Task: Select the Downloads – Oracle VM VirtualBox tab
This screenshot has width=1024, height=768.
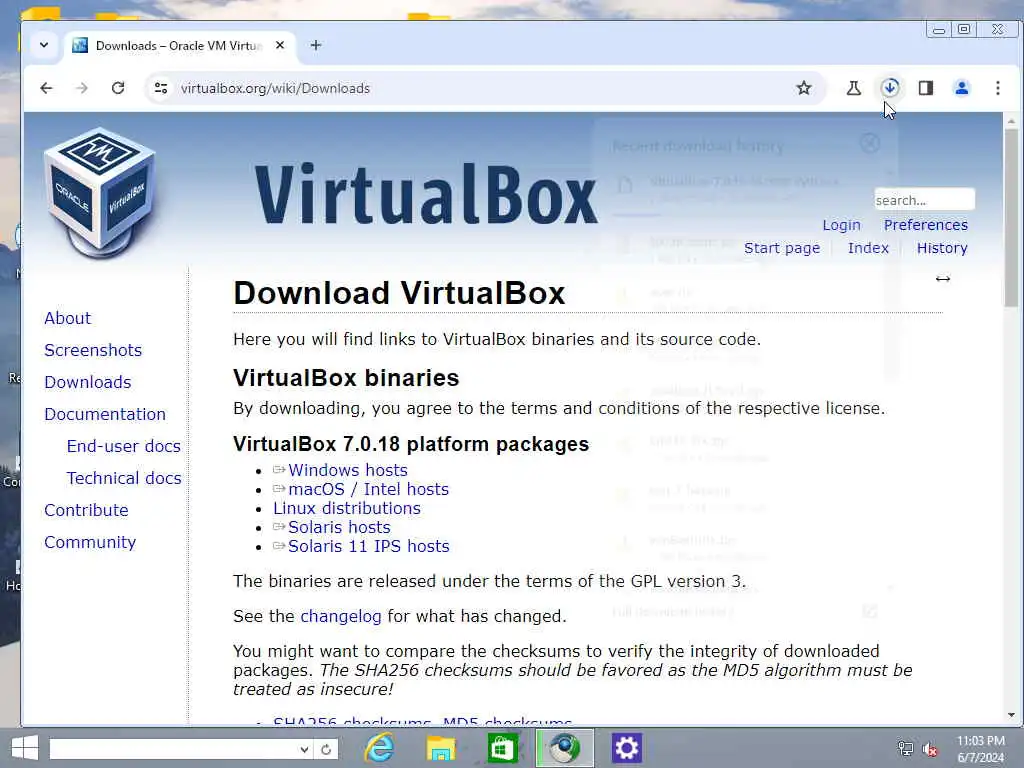Action: click(x=178, y=46)
